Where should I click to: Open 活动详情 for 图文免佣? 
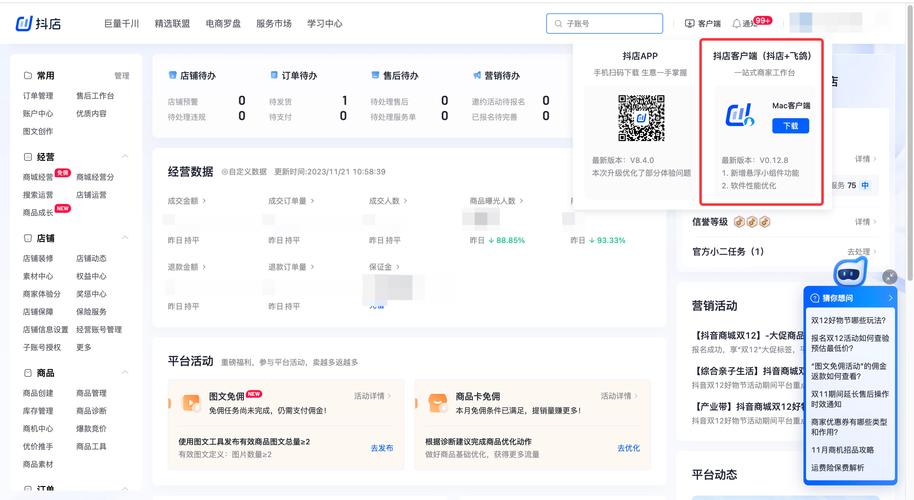(x=372, y=396)
